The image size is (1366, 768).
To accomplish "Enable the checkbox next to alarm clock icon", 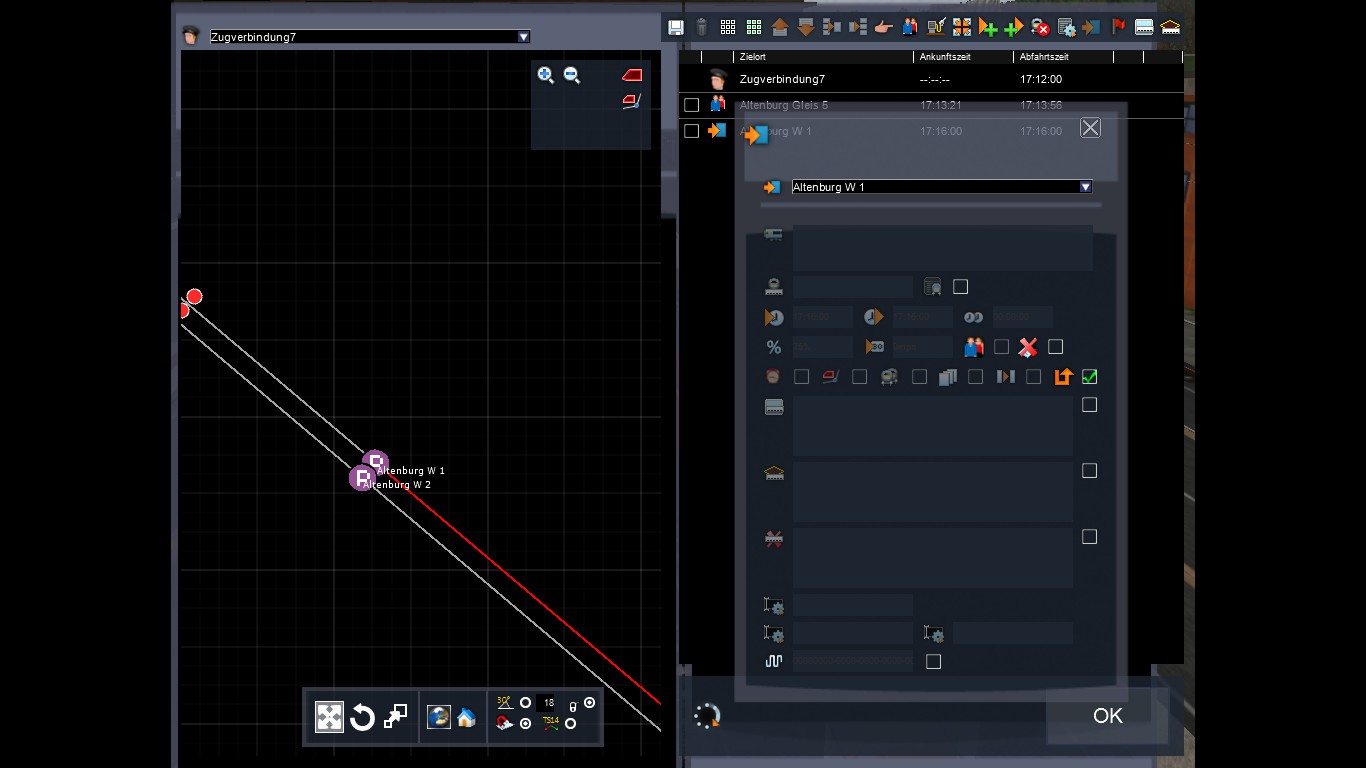I will point(801,377).
